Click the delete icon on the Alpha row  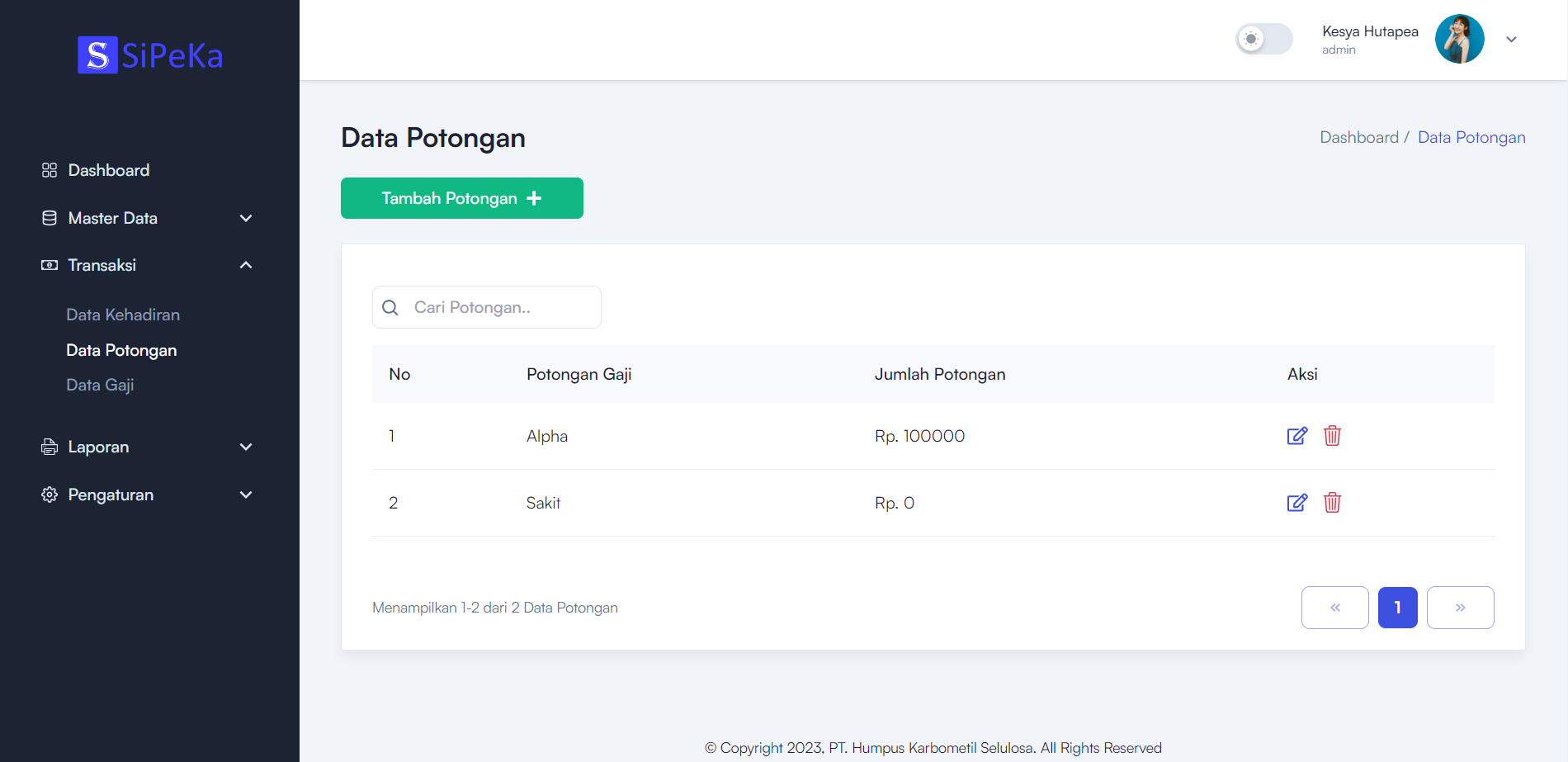(1332, 436)
